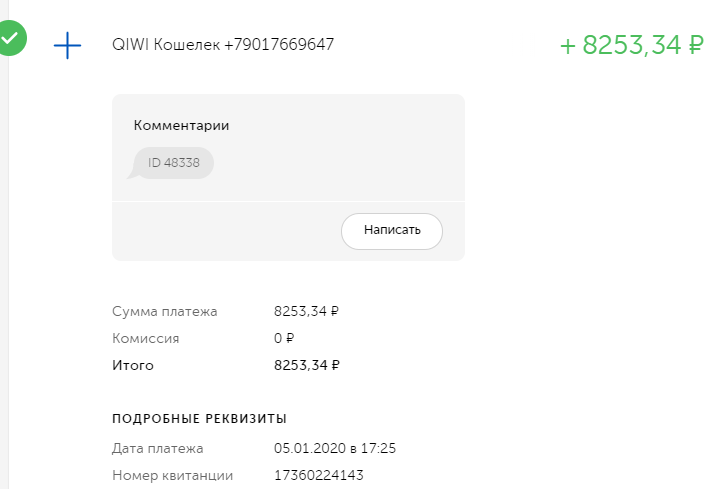Click the commission value 0 ₽

284,338
